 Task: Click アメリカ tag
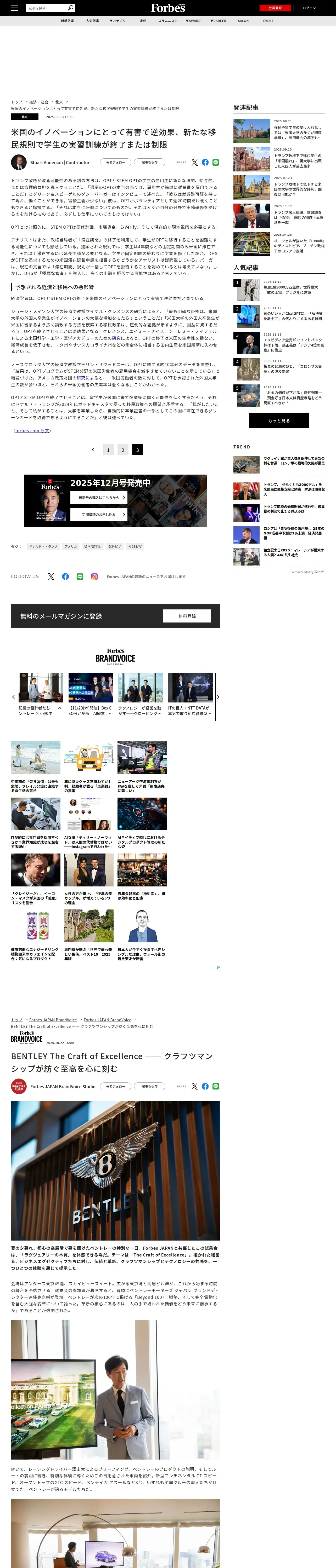click(71, 547)
